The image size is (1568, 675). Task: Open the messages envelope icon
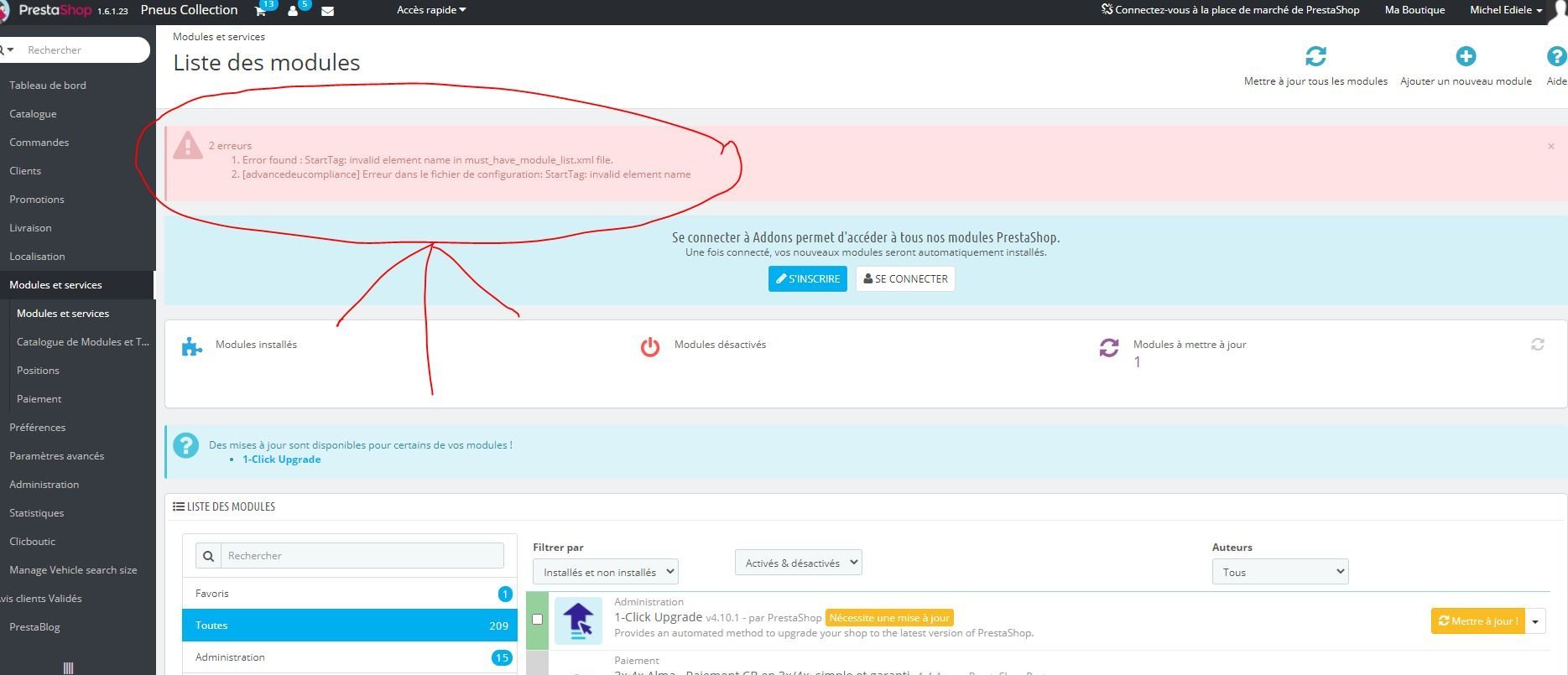point(328,11)
